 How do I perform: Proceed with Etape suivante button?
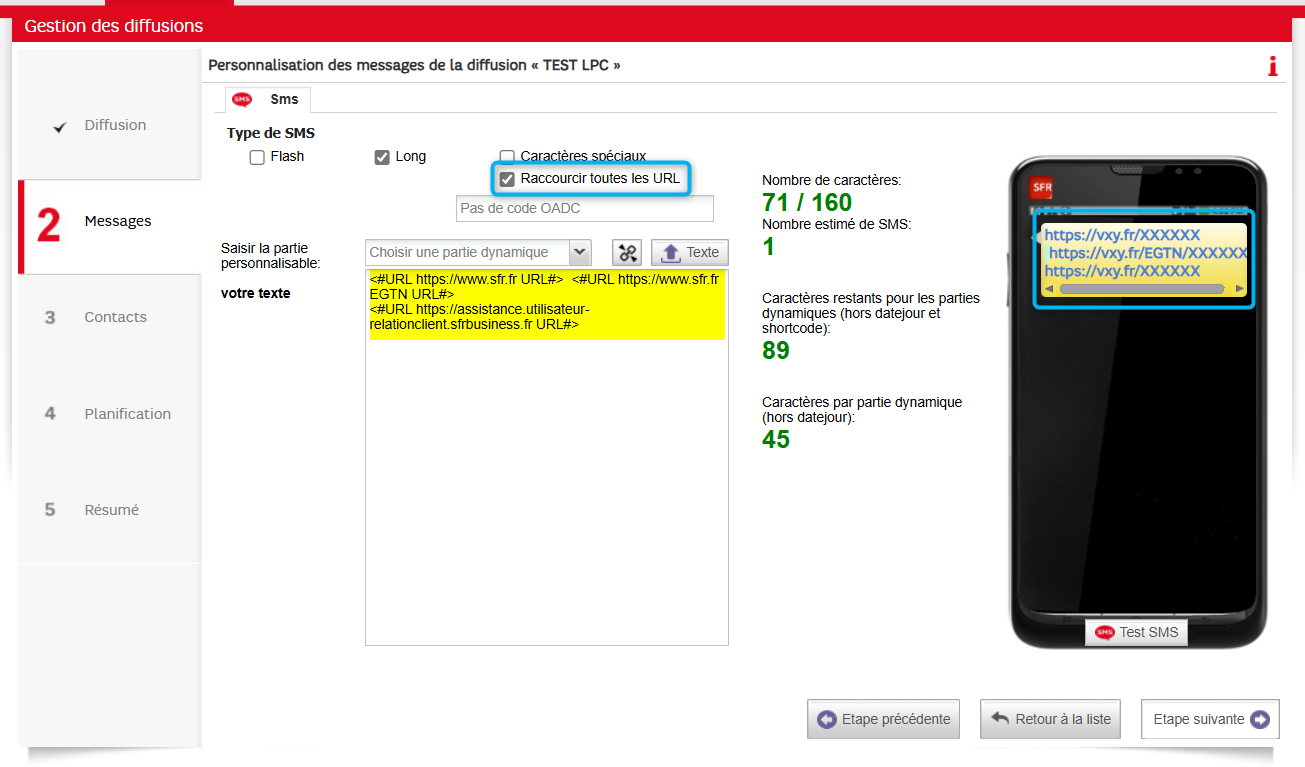1209,719
